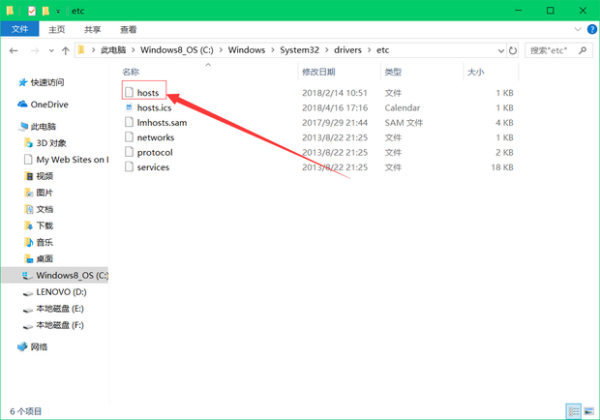Image resolution: width=600 pixels, height=420 pixels.
Task: Open 网络 in the navigation pane
Action: [x=39, y=346]
